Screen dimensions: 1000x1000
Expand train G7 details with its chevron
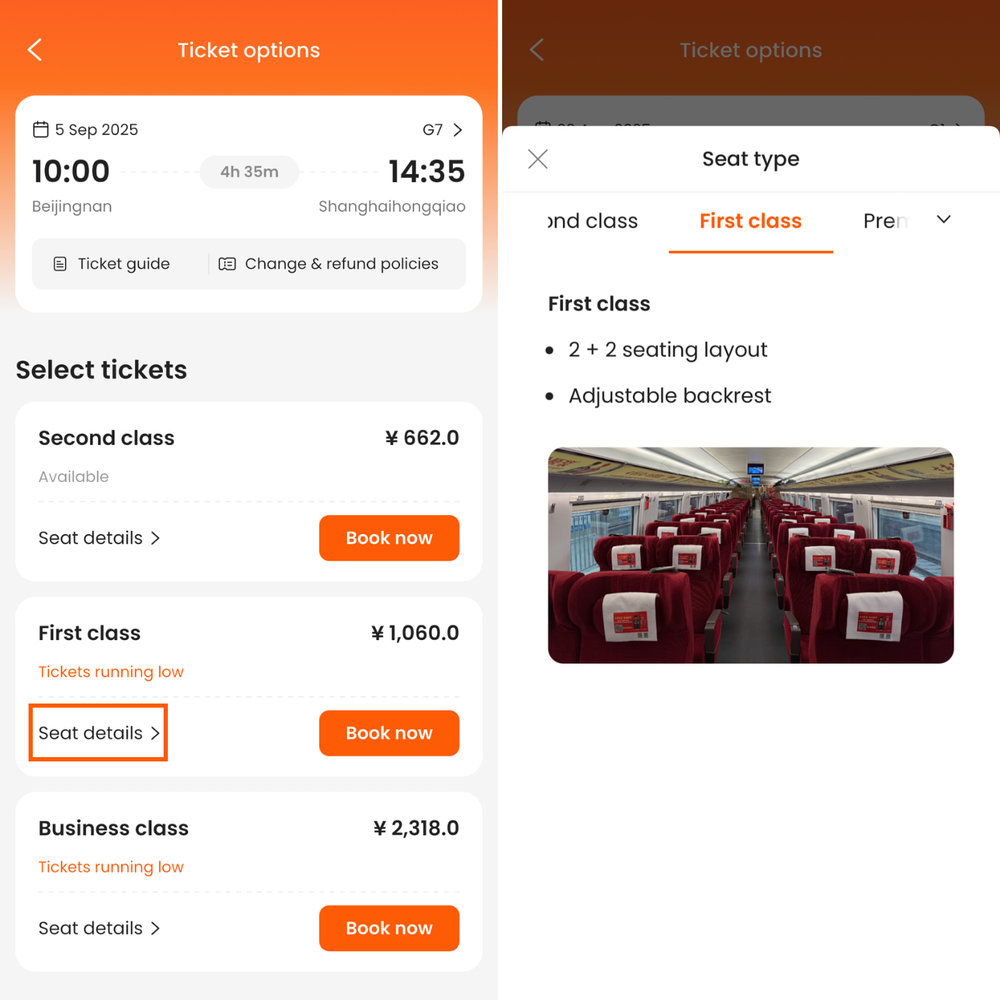456,129
